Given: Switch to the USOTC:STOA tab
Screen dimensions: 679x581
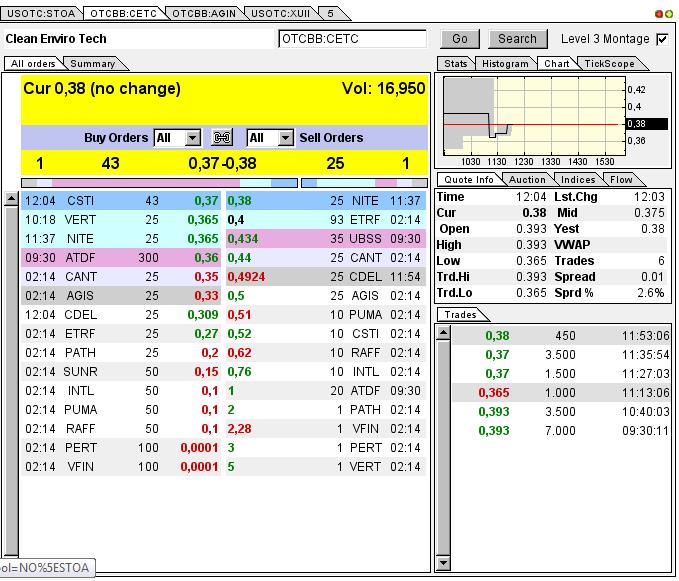Looking at the screenshot, I should [x=41, y=13].
